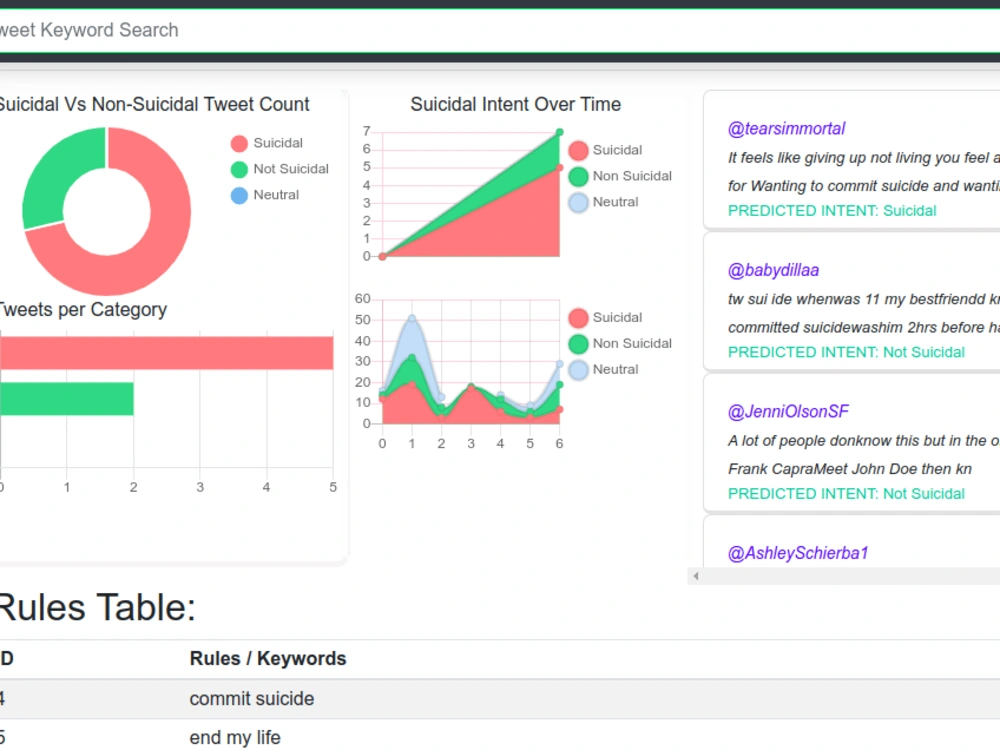The image size is (1000, 750).
Task: Select the 'end my life' rule row
Action: click(500, 737)
